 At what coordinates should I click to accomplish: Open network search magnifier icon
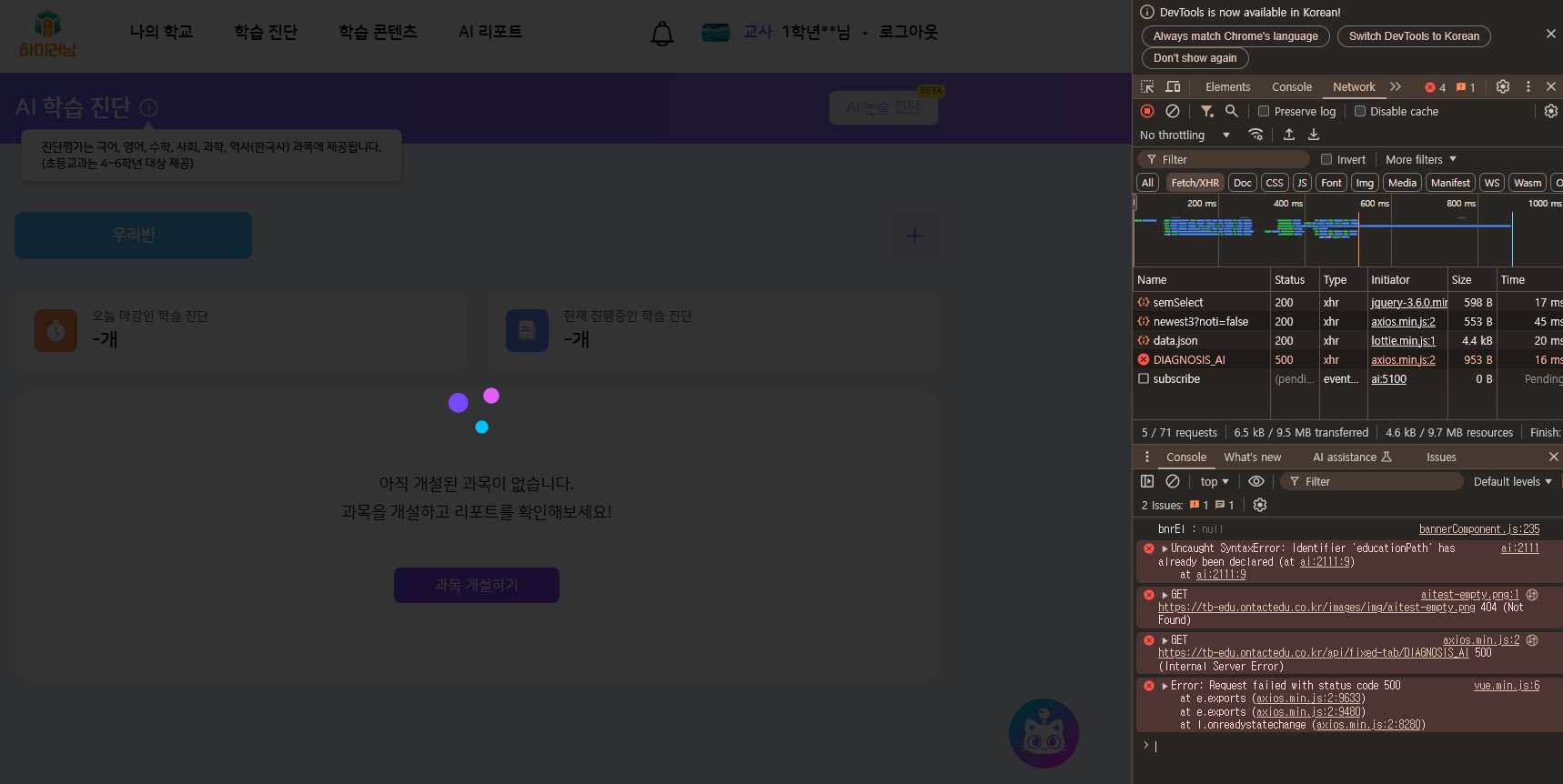1231,111
